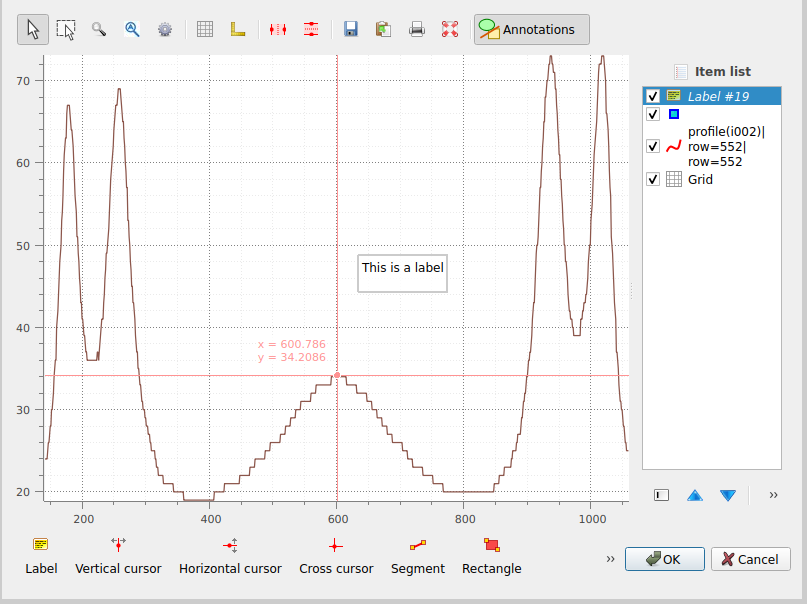807x604 pixels.
Task: Click the 'This is a label' box
Action: [x=402, y=274]
